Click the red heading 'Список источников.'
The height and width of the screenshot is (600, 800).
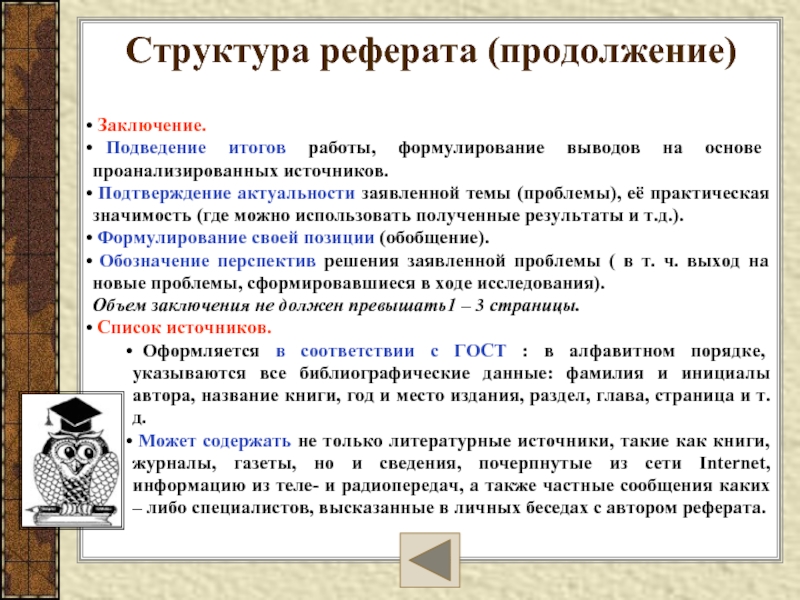(184, 328)
